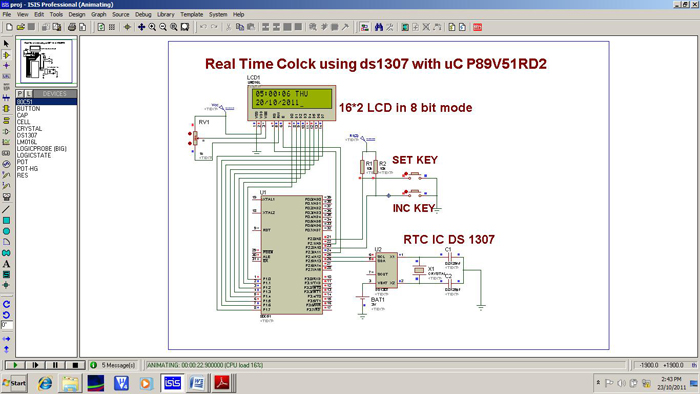The image size is (700, 394).
Task: Click the Zoom In magnifier icon
Action: (152, 27)
